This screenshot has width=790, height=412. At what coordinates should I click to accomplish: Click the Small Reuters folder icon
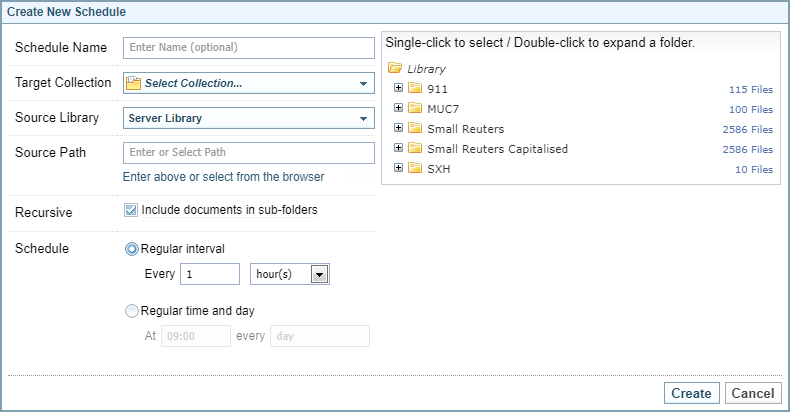click(415, 129)
